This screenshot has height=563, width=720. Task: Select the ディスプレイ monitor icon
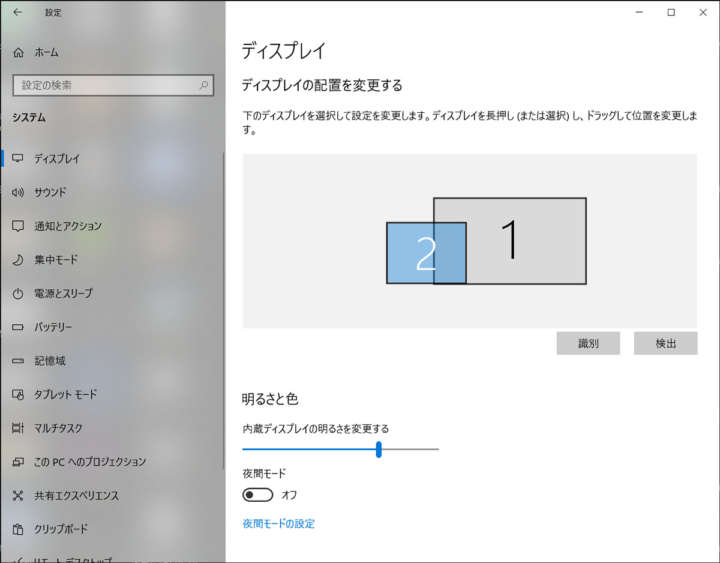click(18, 158)
